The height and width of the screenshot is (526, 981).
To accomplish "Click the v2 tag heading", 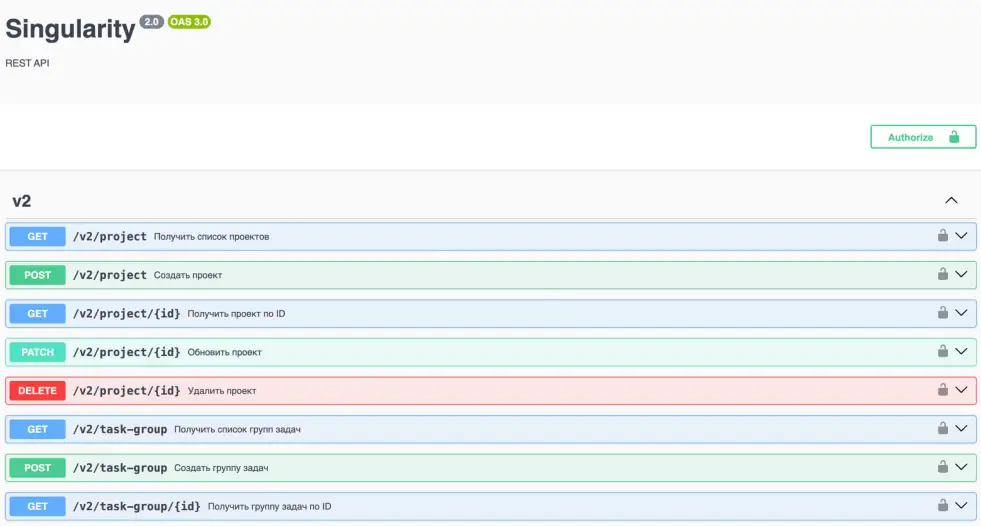I will (x=22, y=201).
